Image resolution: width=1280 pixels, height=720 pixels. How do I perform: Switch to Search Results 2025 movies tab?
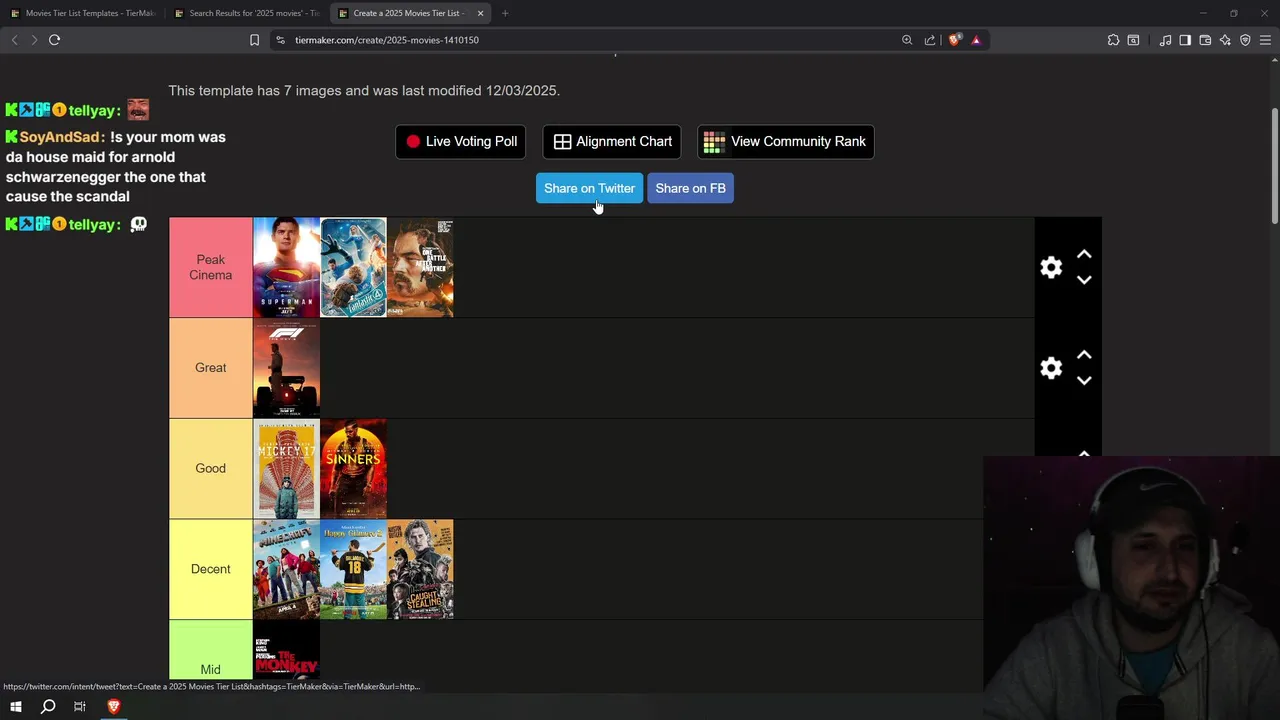coord(246,13)
